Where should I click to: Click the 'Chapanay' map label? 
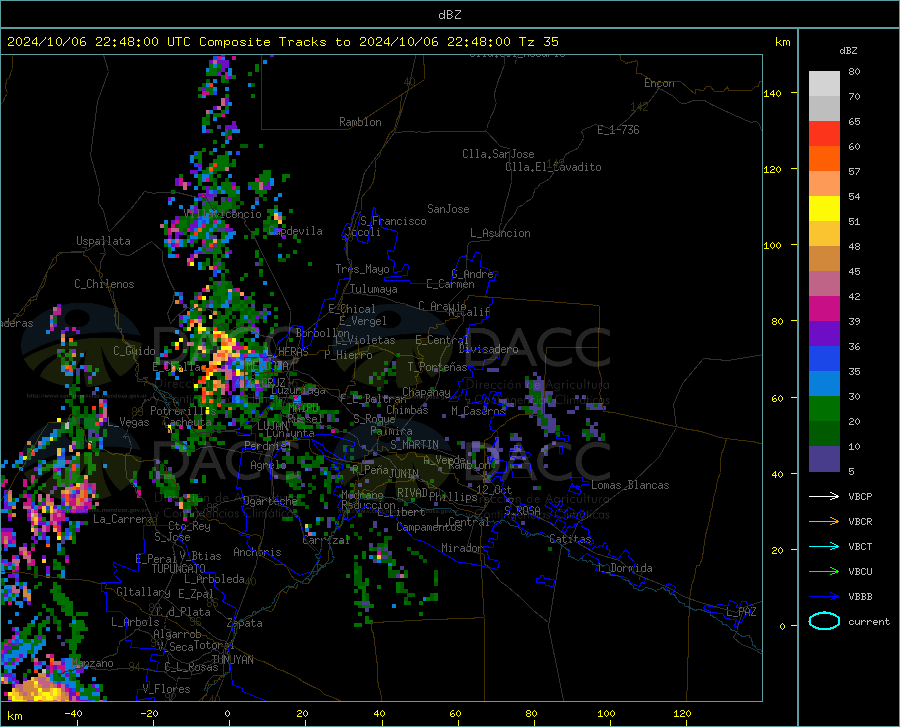click(x=426, y=392)
